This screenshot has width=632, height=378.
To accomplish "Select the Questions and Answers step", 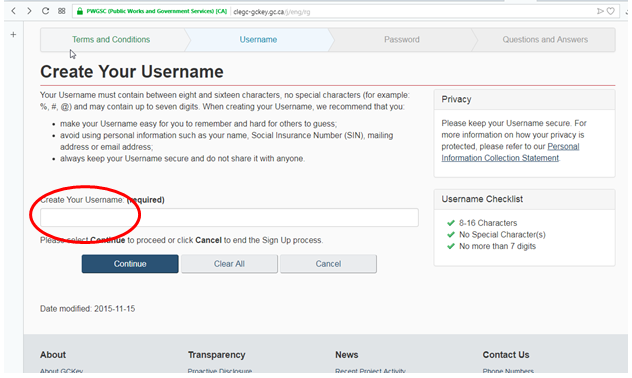I will coord(545,39).
